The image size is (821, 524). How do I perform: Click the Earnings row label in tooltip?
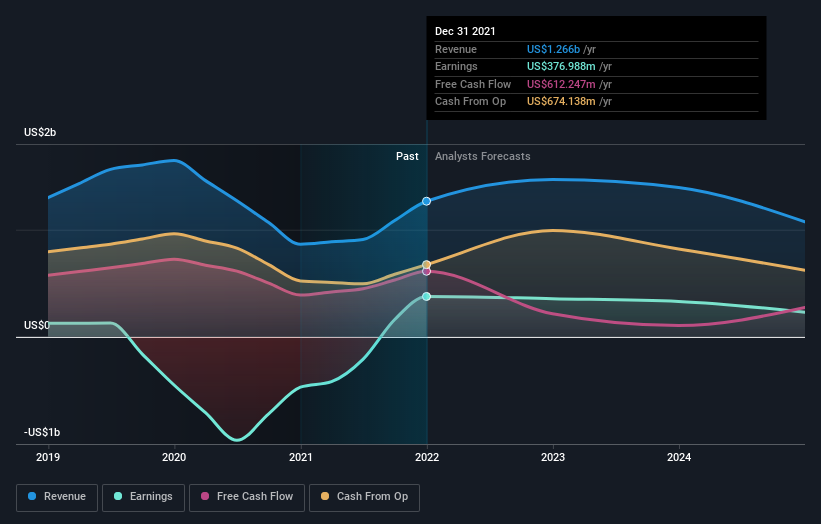[x=456, y=66]
